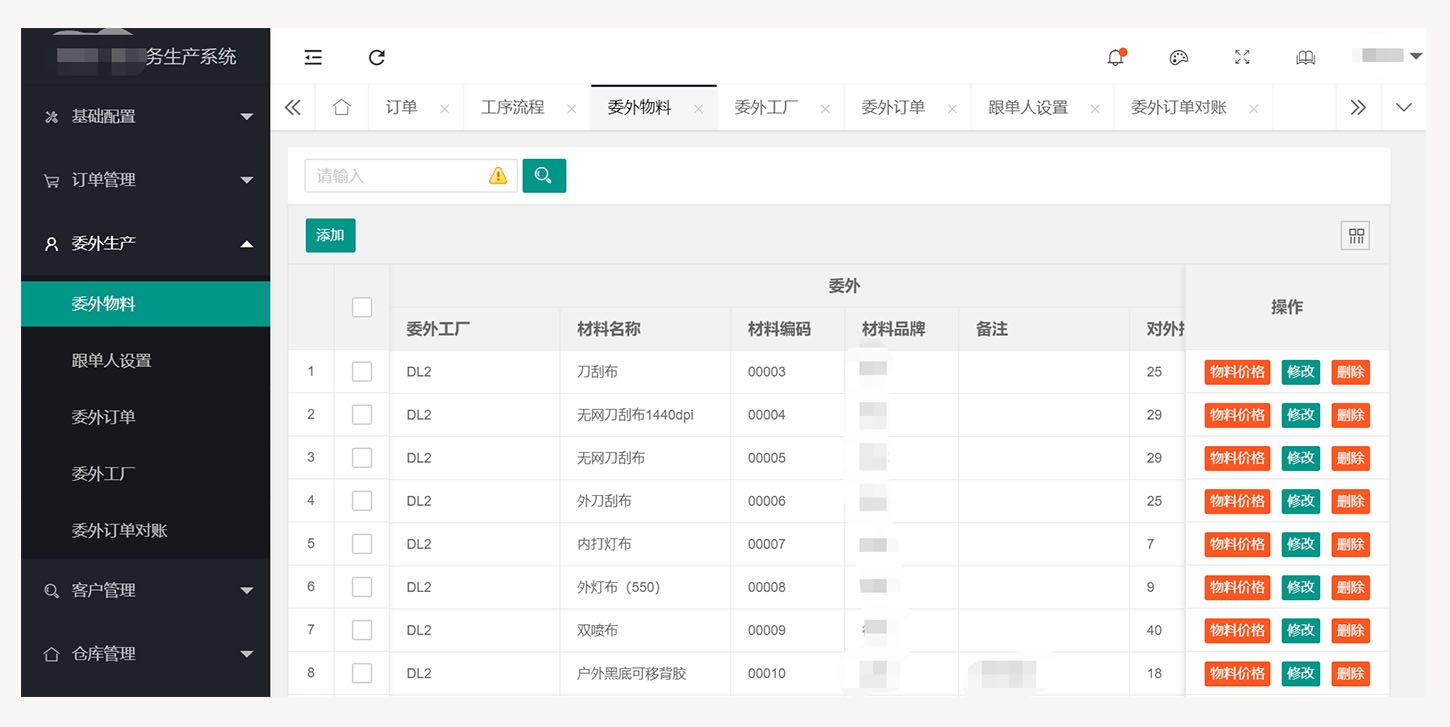Viewport: 1450px width, 727px height.
Task: Go to home tab icon
Action: pos(342,108)
